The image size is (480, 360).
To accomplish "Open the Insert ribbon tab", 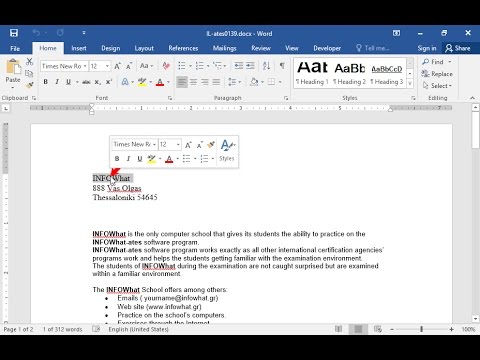I will click(x=79, y=48).
